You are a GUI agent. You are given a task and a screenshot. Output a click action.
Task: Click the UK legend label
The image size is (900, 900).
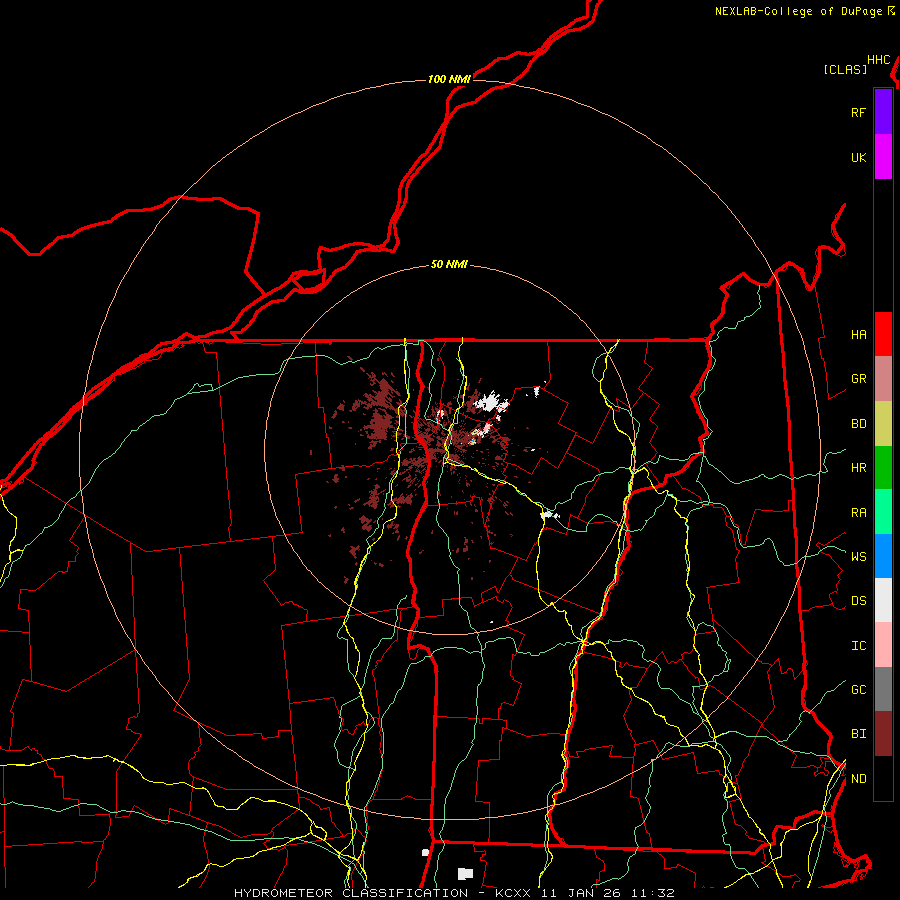coord(858,157)
